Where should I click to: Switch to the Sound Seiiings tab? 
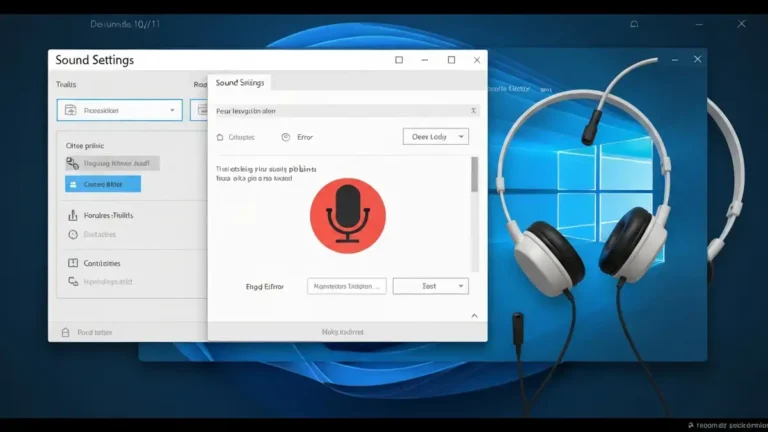click(x=240, y=83)
